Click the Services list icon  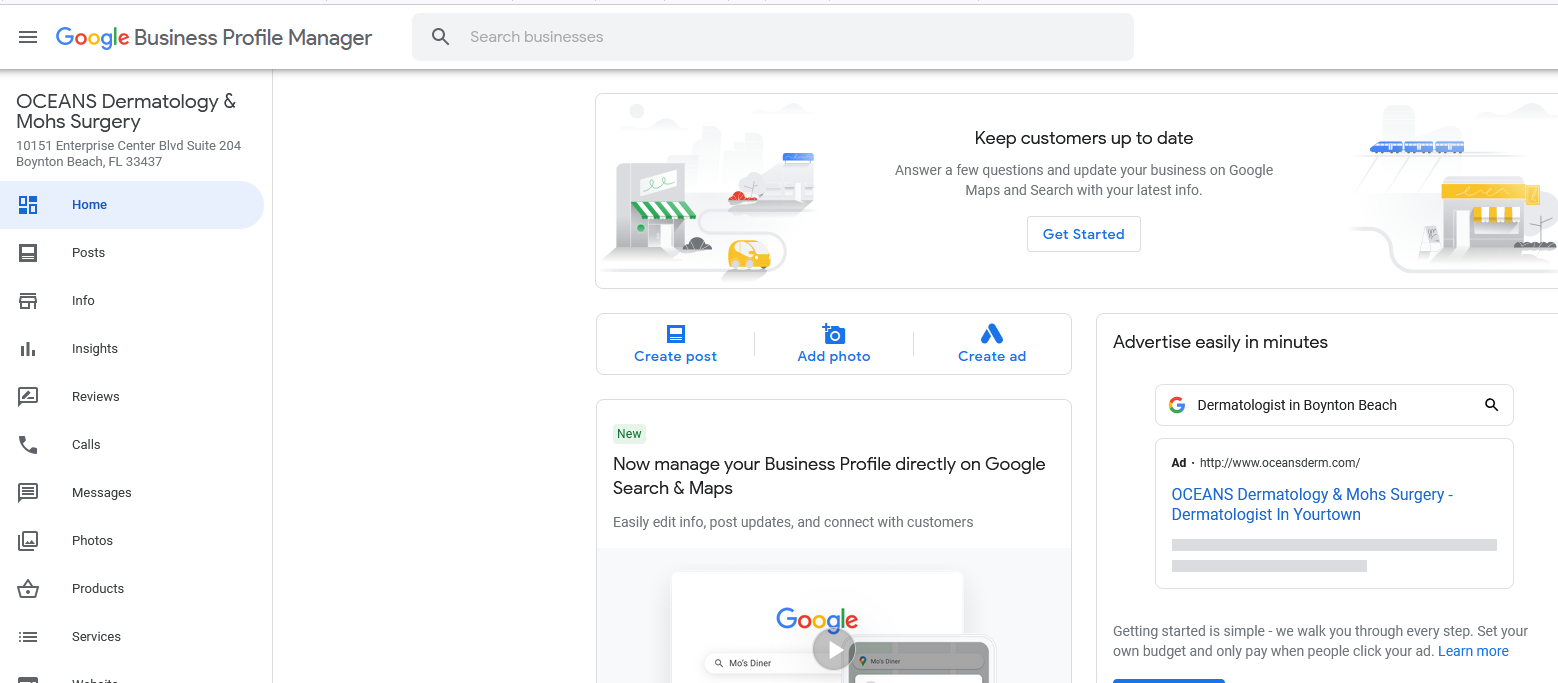(x=28, y=637)
